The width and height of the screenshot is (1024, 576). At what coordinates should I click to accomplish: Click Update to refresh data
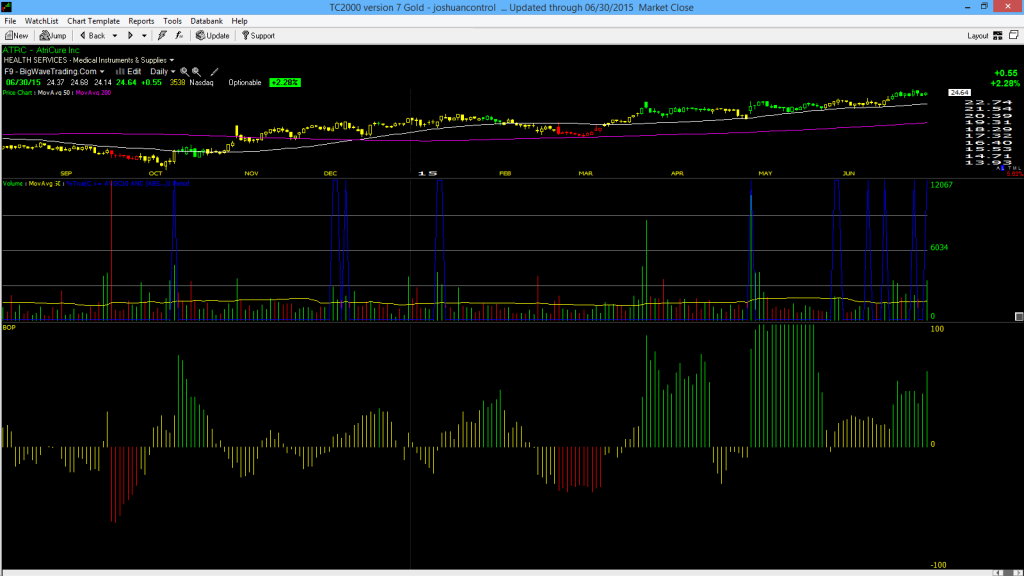pos(213,36)
